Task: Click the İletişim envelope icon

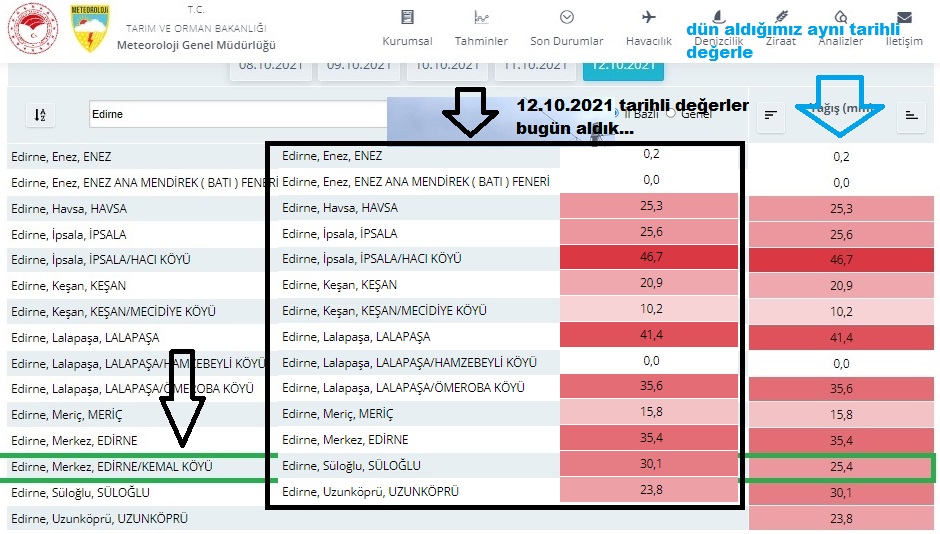Action: (x=904, y=17)
